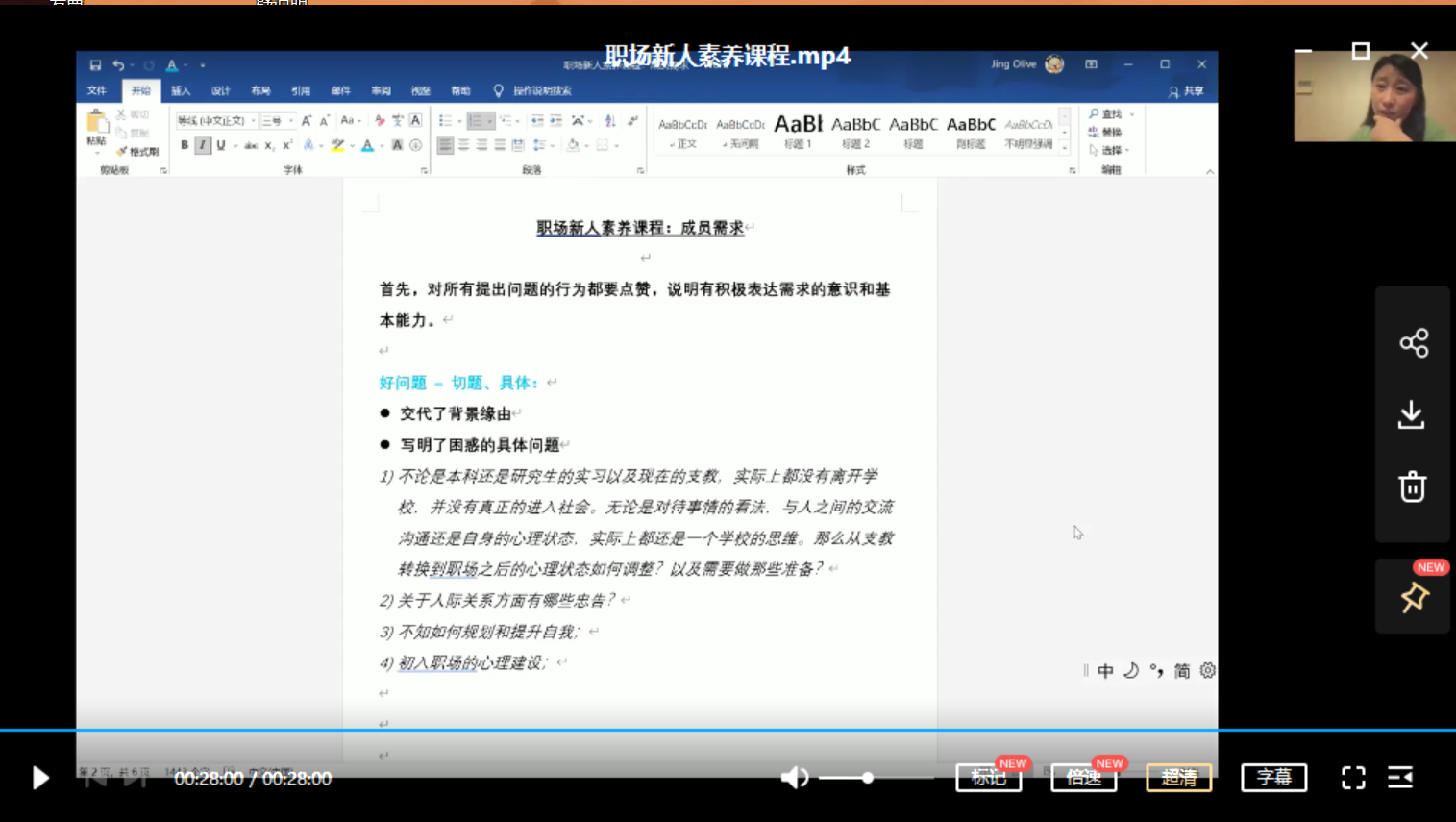
Task: Open the playlist panel icon
Action: pyautogui.click(x=1400, y=778)
